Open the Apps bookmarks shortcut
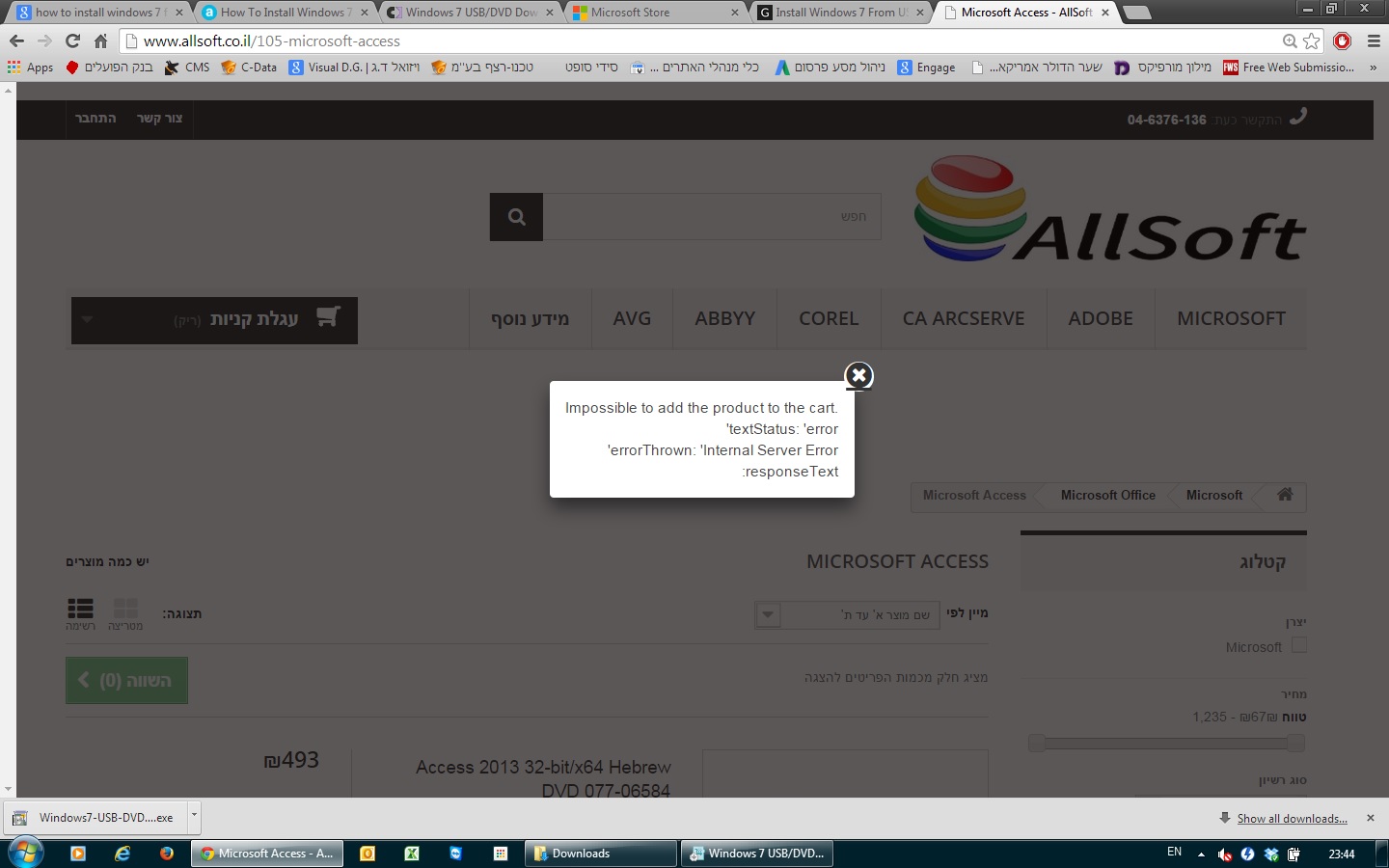Image resolution: width=1389 pixels, height=868 pixels. click(x=30, y=68)
